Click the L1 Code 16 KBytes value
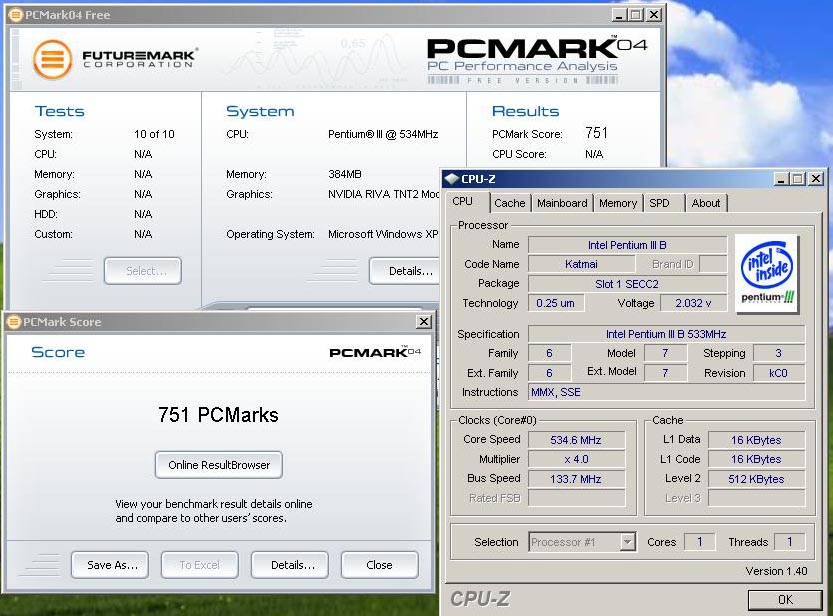This screenshot has height=616, width=833. point(756,459)
